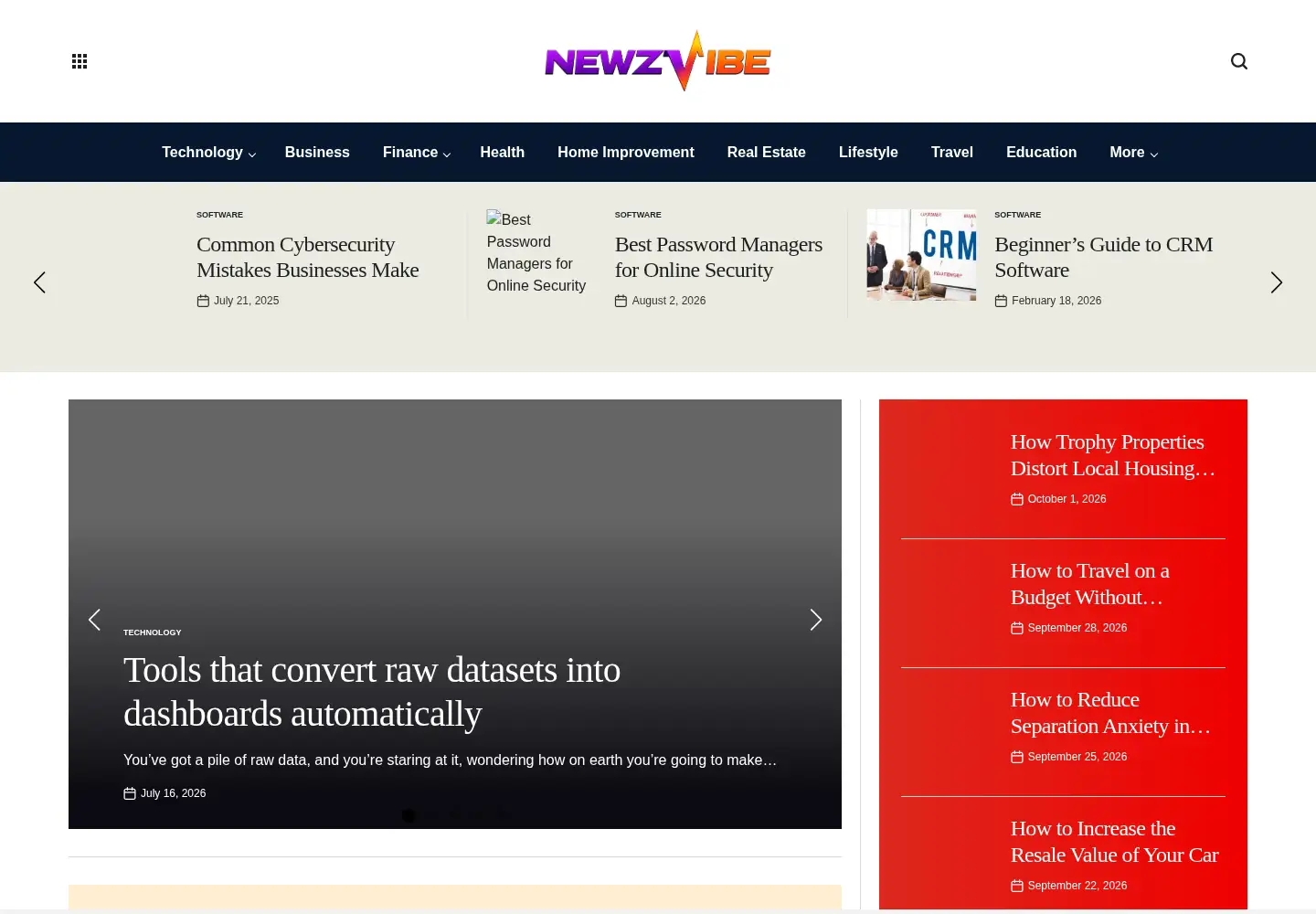Open the SOFTWARE tag above Password Managers headline
Screen dimensions: 1316x914
(x=638, y=215)
